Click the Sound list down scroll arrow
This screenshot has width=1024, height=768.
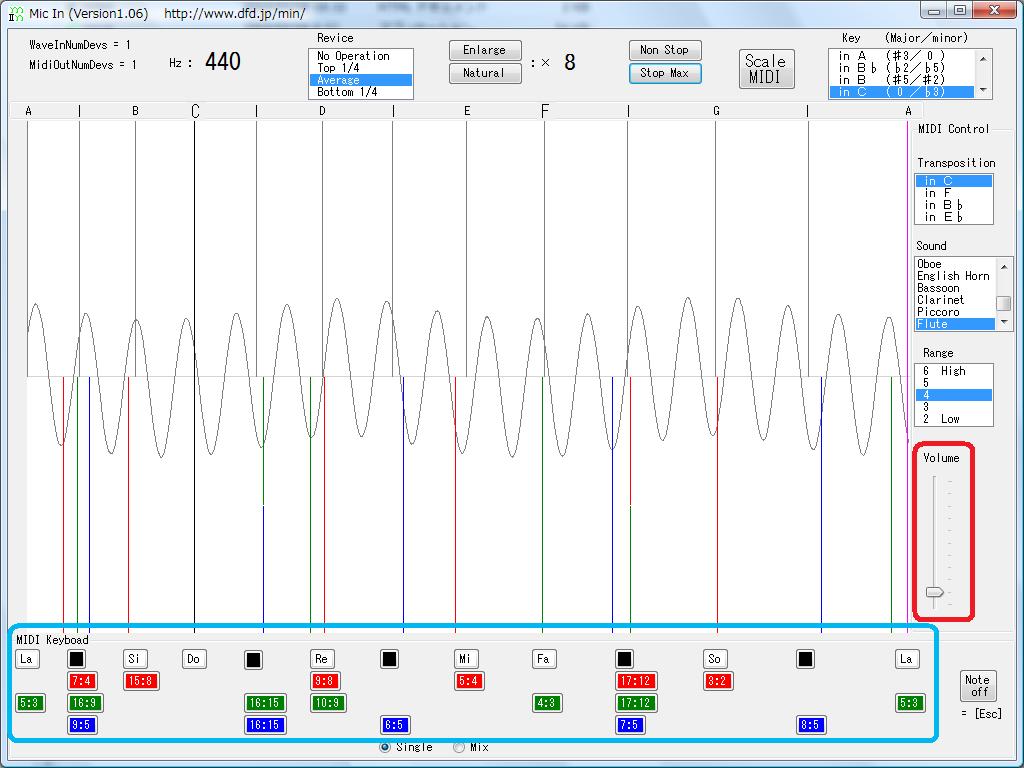[x=1004, y=323]
